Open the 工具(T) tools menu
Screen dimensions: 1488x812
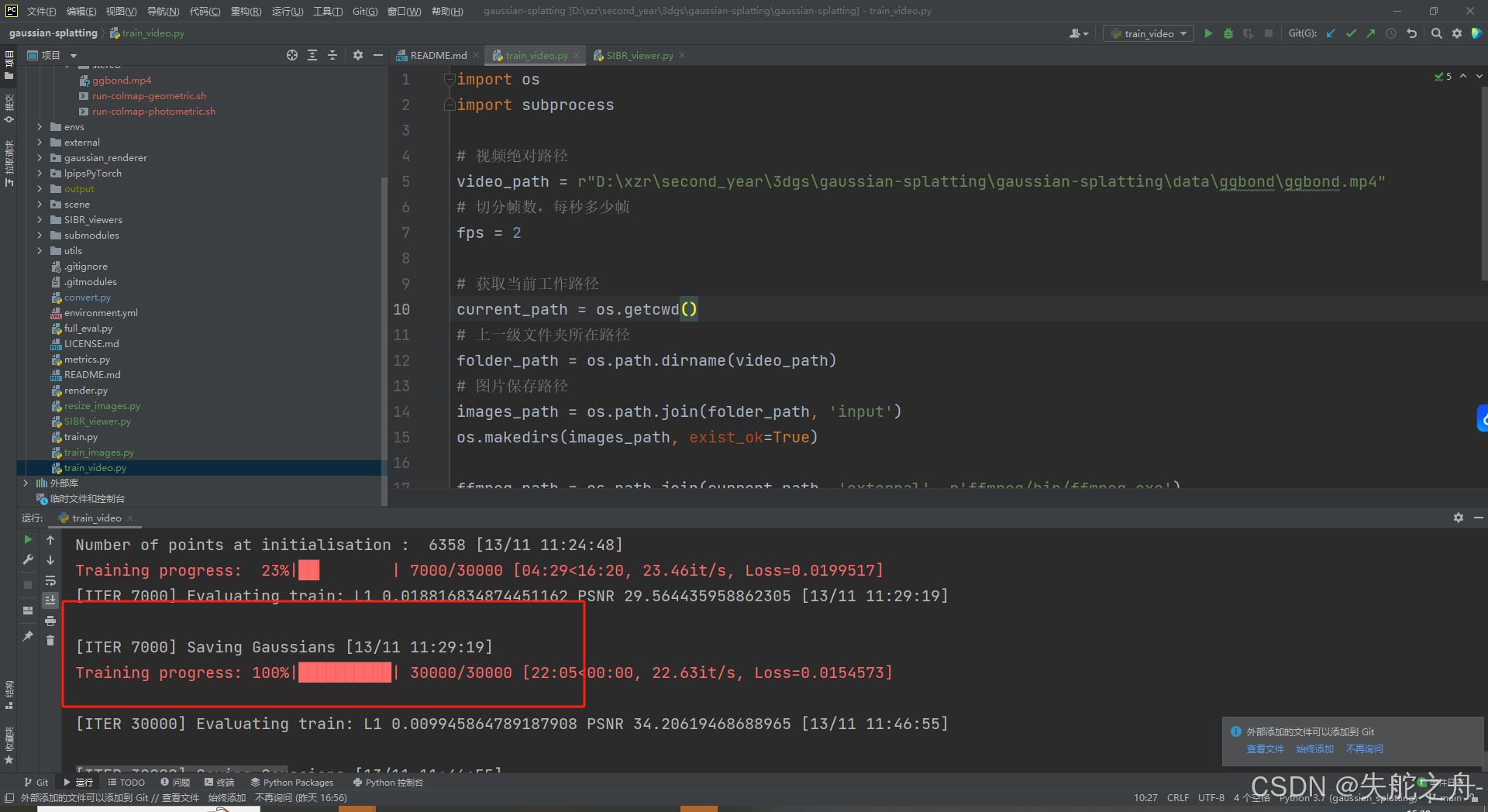(x=328, y=11)
